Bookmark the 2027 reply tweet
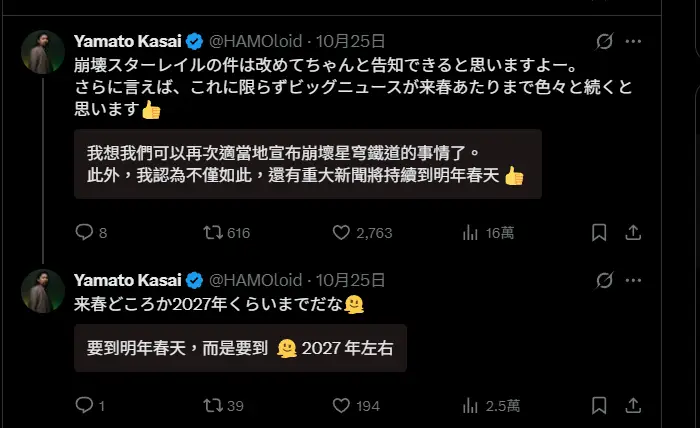Screen dimensions: 700x428 click(x=598, y=405)
